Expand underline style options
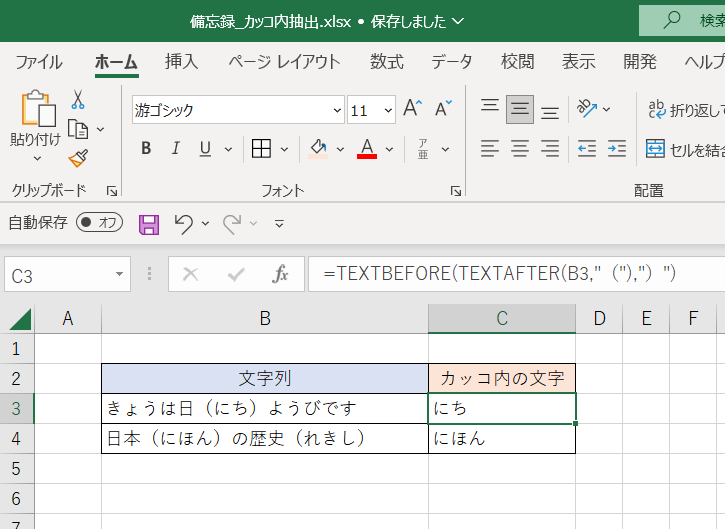Viewport: 725px width, 529px height. 228,149
